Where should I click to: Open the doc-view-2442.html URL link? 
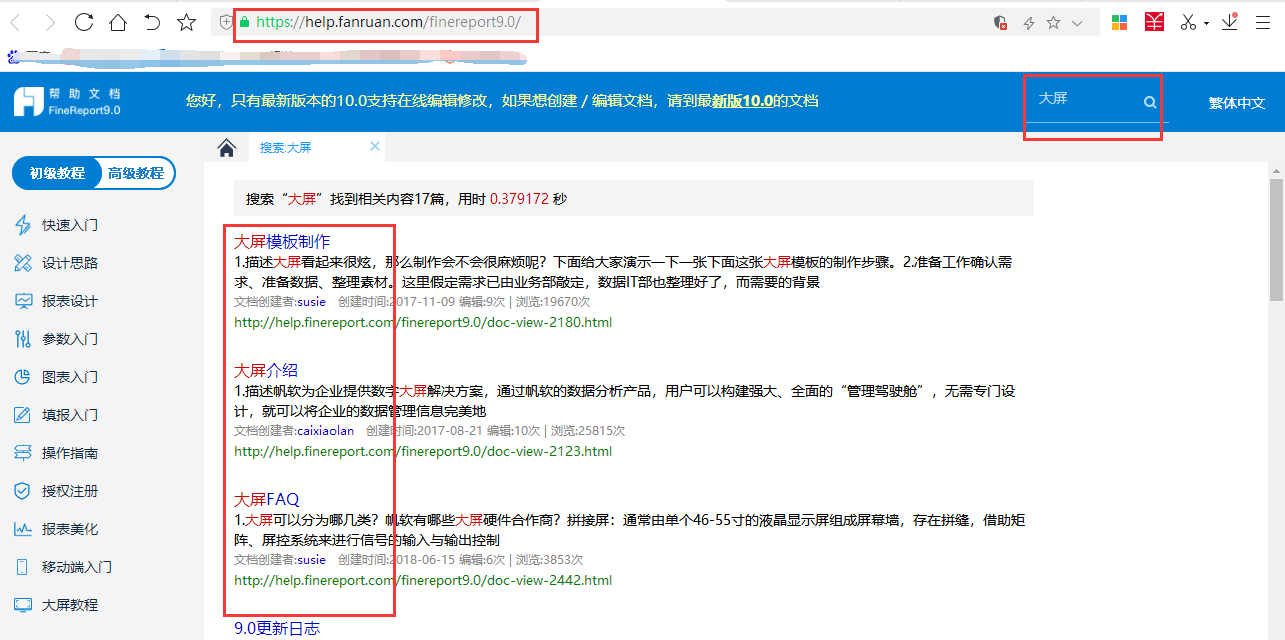[x=423, y=580]
